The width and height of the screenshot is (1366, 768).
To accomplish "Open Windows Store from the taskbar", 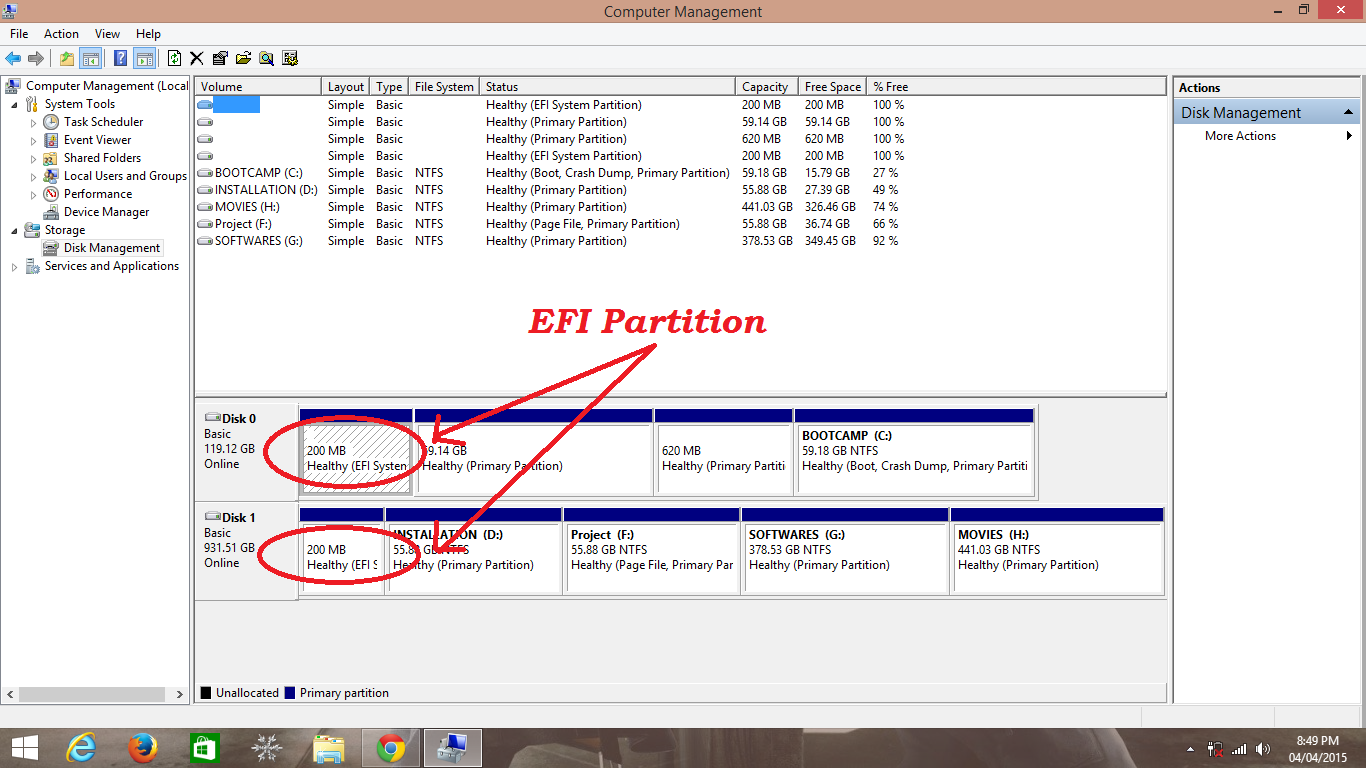I will tap(204, 748).
